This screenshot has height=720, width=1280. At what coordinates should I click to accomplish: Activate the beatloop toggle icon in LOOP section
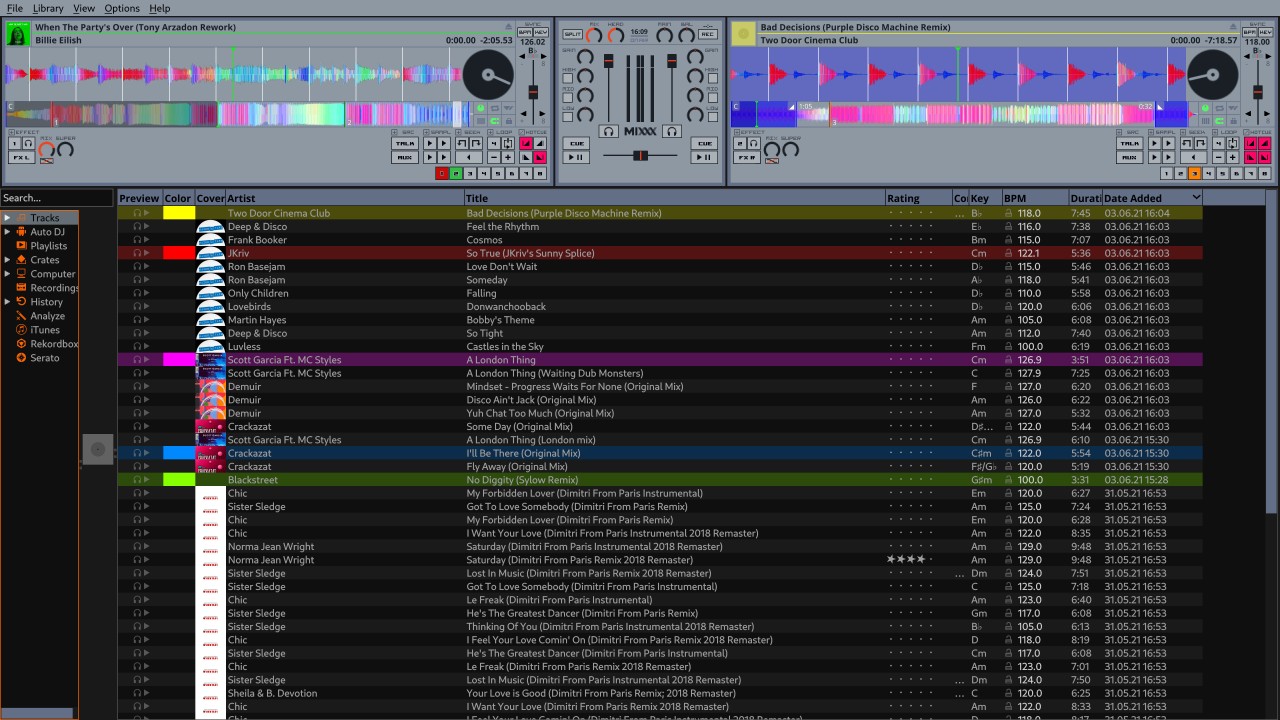point(508,144)
